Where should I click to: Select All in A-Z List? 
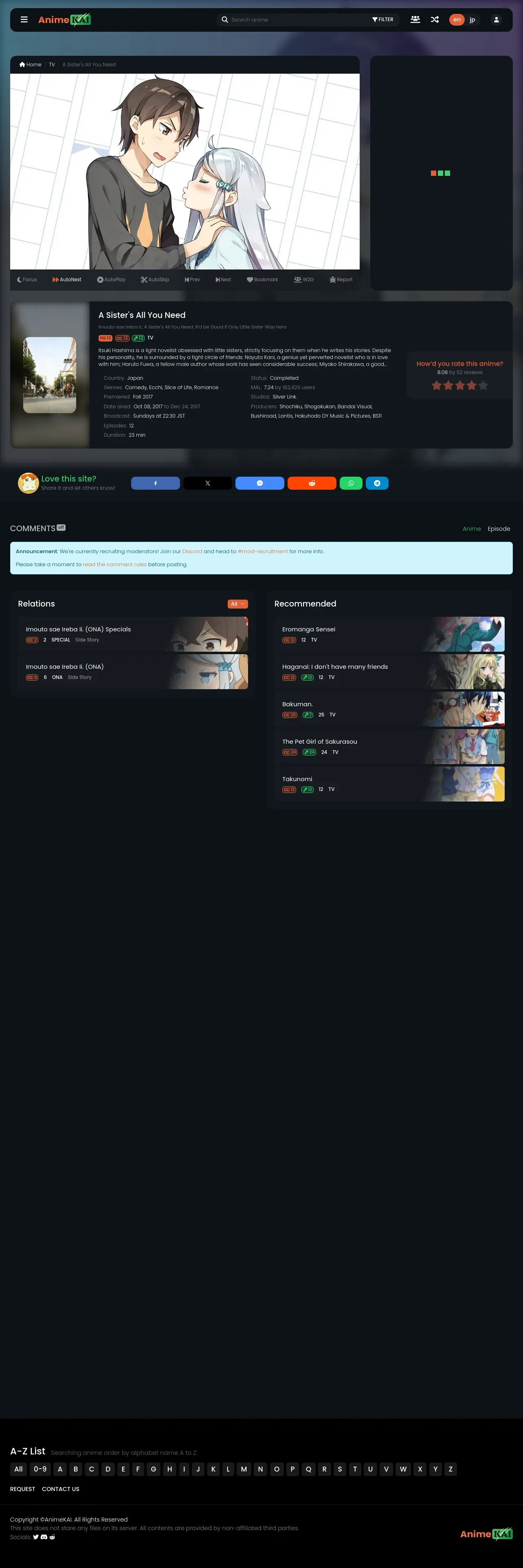[x=18, y=1469]
